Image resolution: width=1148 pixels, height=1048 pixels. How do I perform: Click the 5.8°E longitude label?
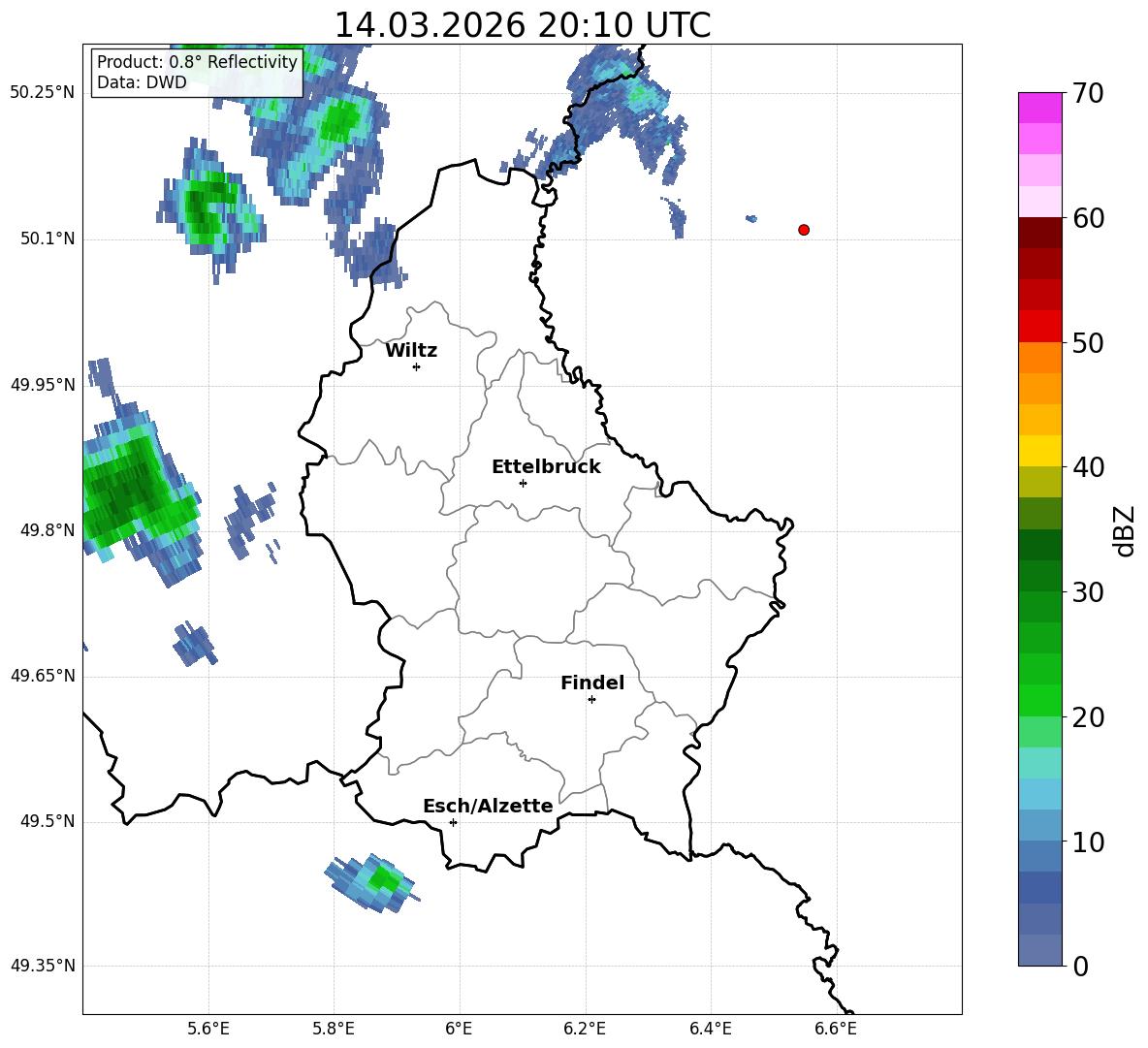click(334, 1029)
